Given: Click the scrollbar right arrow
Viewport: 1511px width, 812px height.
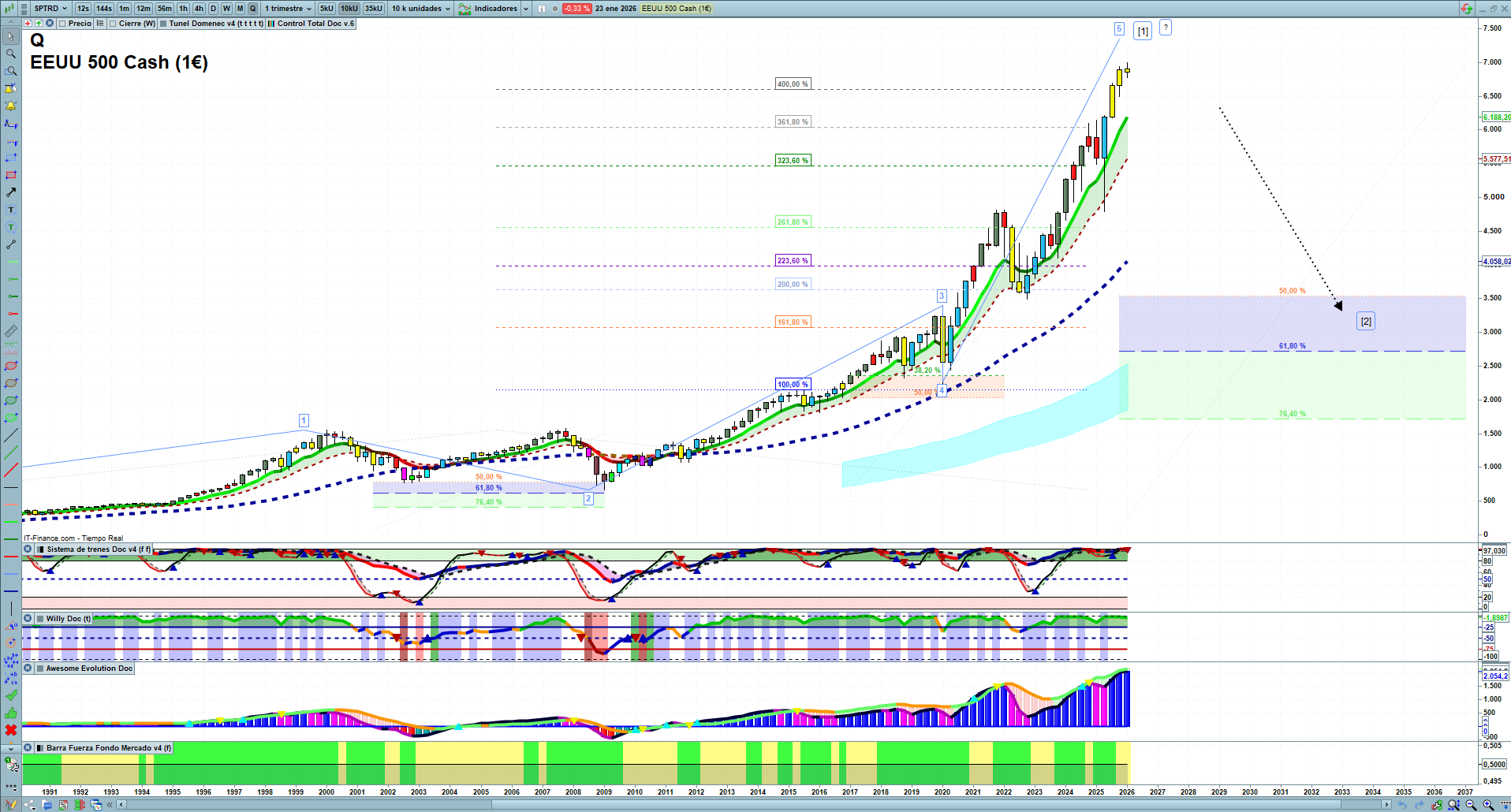Looking at the screenshot, I should pos(1387,805).
